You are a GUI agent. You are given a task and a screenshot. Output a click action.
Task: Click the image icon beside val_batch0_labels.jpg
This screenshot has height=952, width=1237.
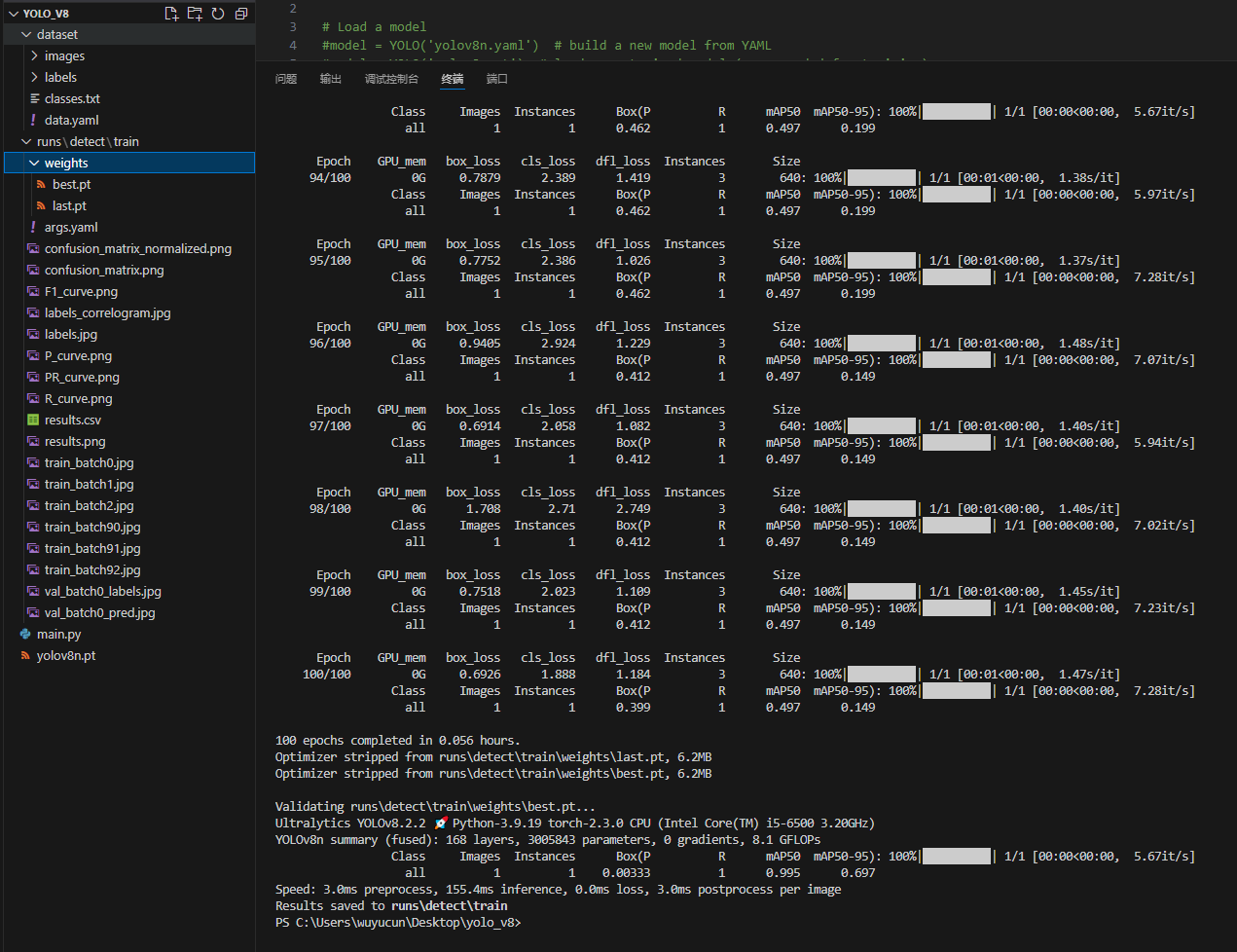pyautogui.click(x=34, y=591)
